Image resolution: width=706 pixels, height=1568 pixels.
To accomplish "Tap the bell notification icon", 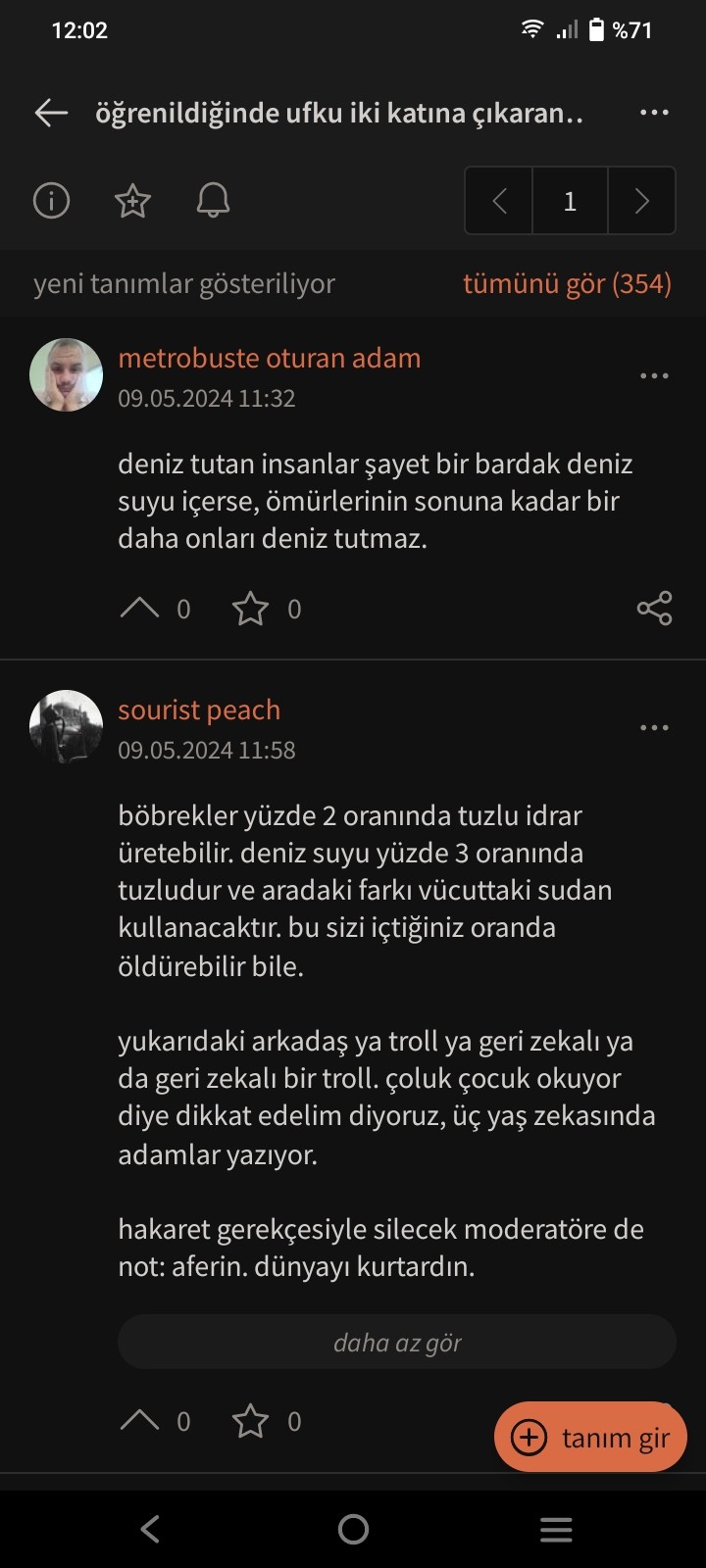I will click(213, 201).
